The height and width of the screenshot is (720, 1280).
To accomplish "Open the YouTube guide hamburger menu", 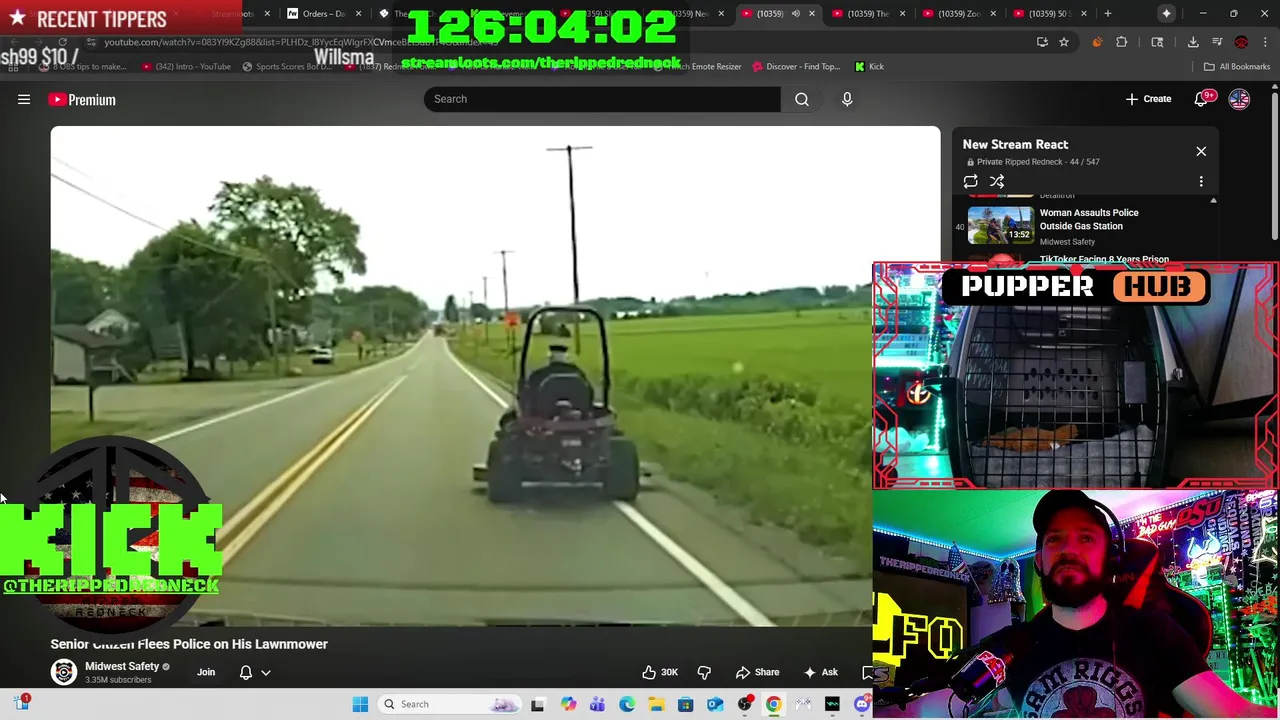I will pos(24,99).
